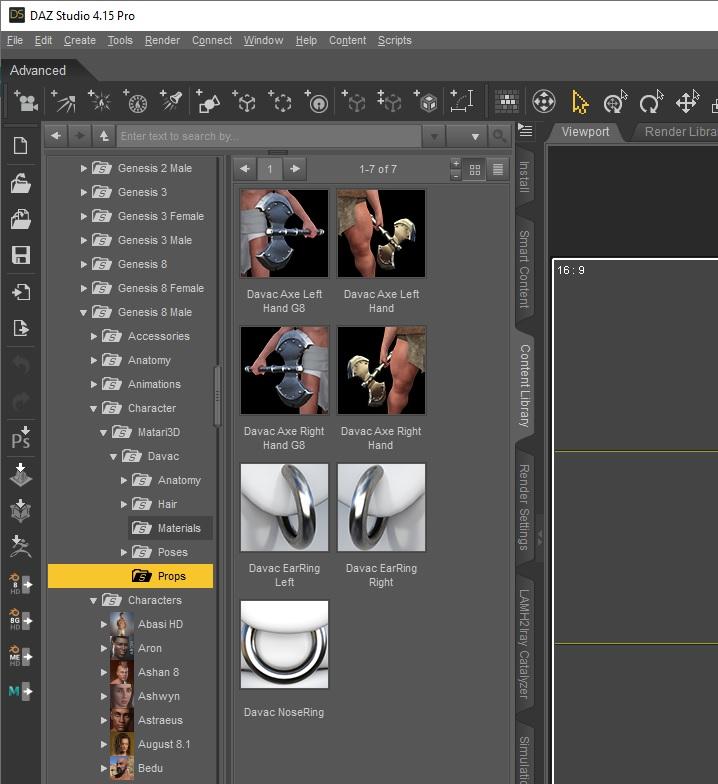Viewport: 718px width, 784px height.
Task: Go to previous results page
Action: tap(245, 169)
